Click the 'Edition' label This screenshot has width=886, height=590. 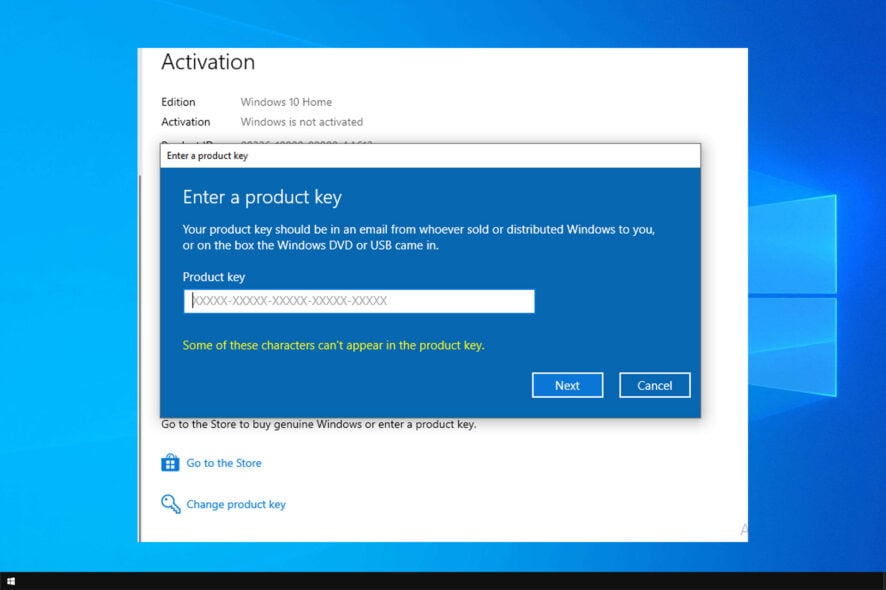[178, 102]
